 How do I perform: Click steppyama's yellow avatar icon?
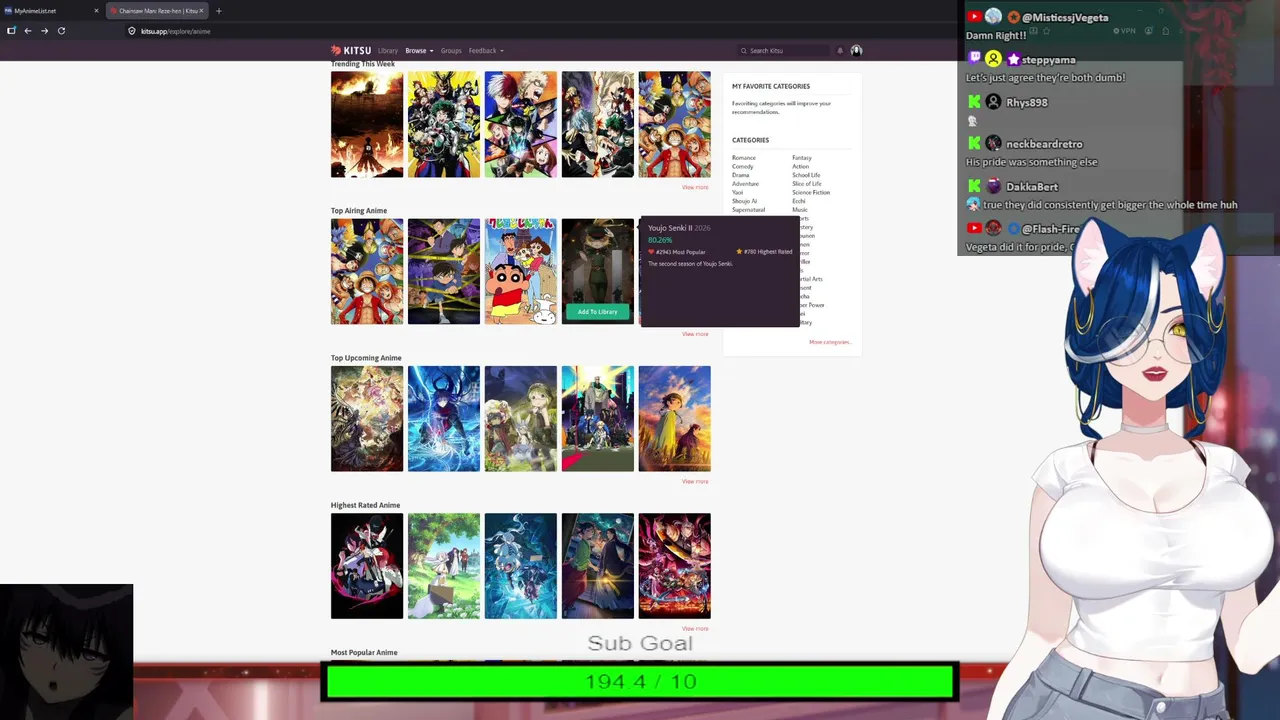[x=993, y=59]
